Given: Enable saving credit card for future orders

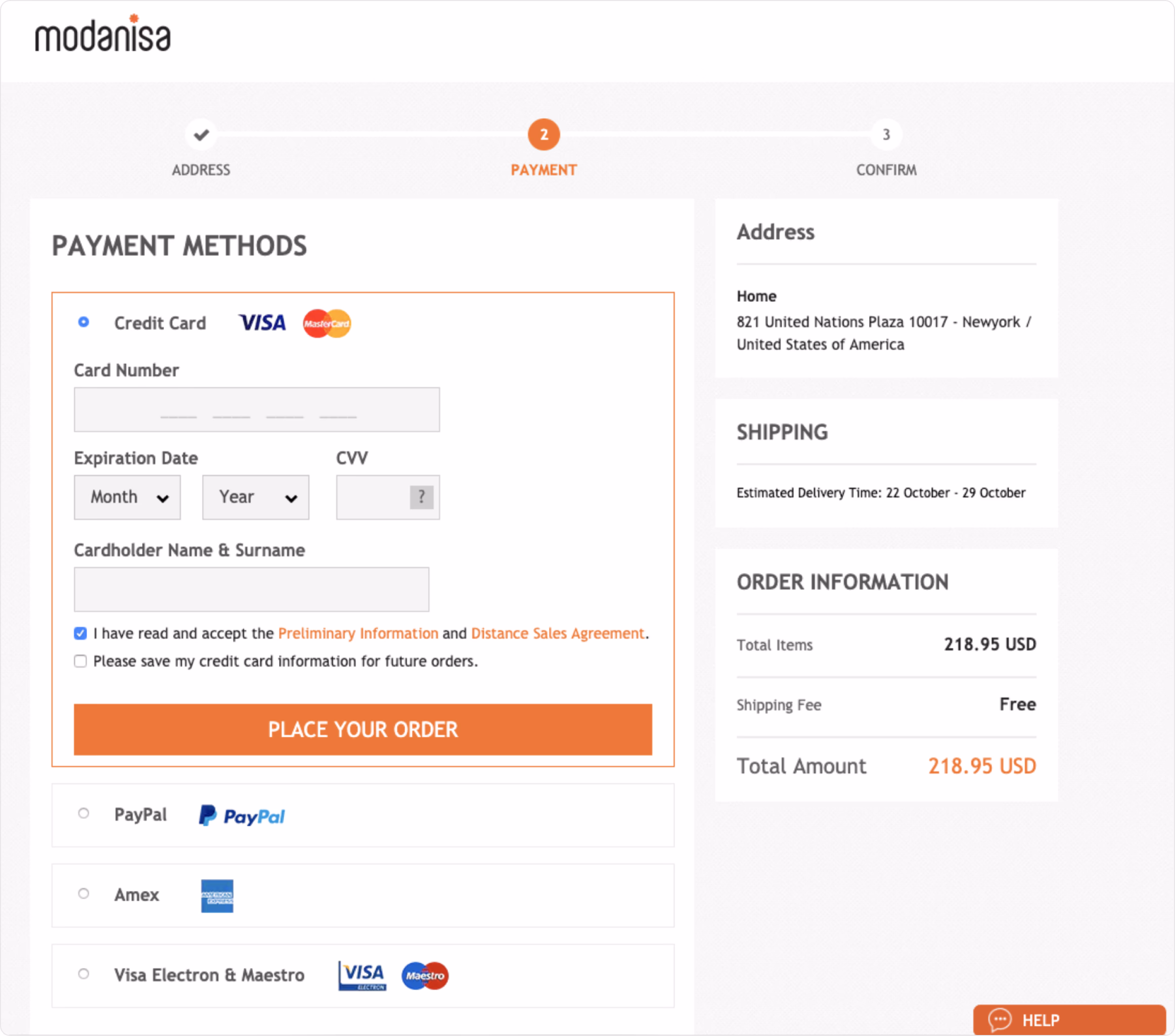Looking at the screenshot, I should (80, 662).
